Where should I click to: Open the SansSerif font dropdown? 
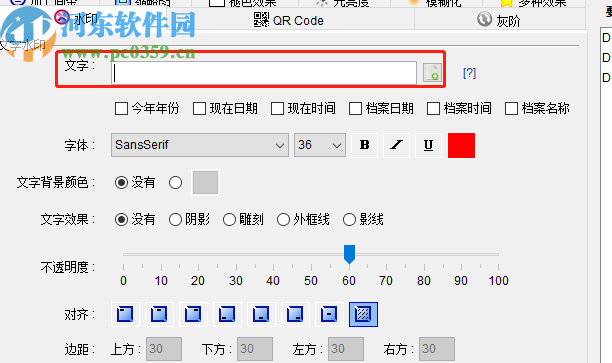pos(200,145)
